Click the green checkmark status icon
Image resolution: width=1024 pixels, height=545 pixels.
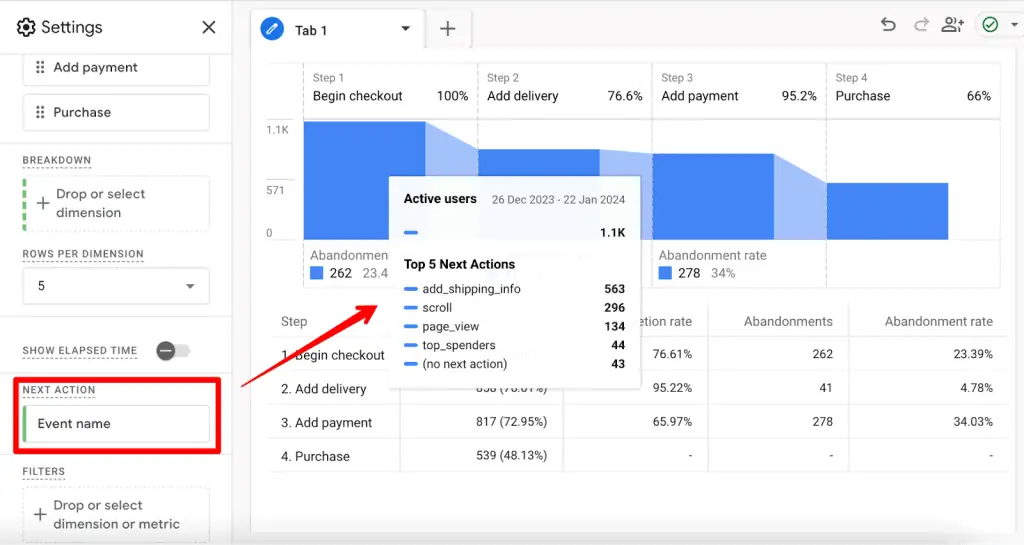tap(990, 25)
